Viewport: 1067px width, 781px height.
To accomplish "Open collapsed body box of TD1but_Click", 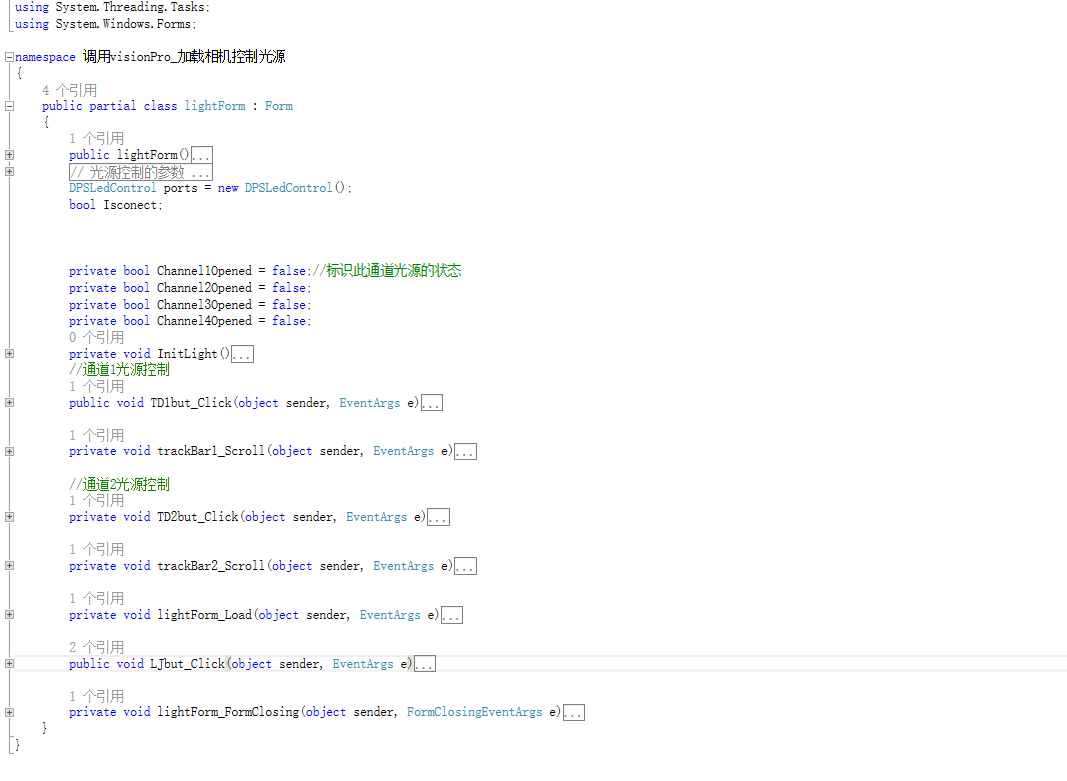I will click(432, 403).
